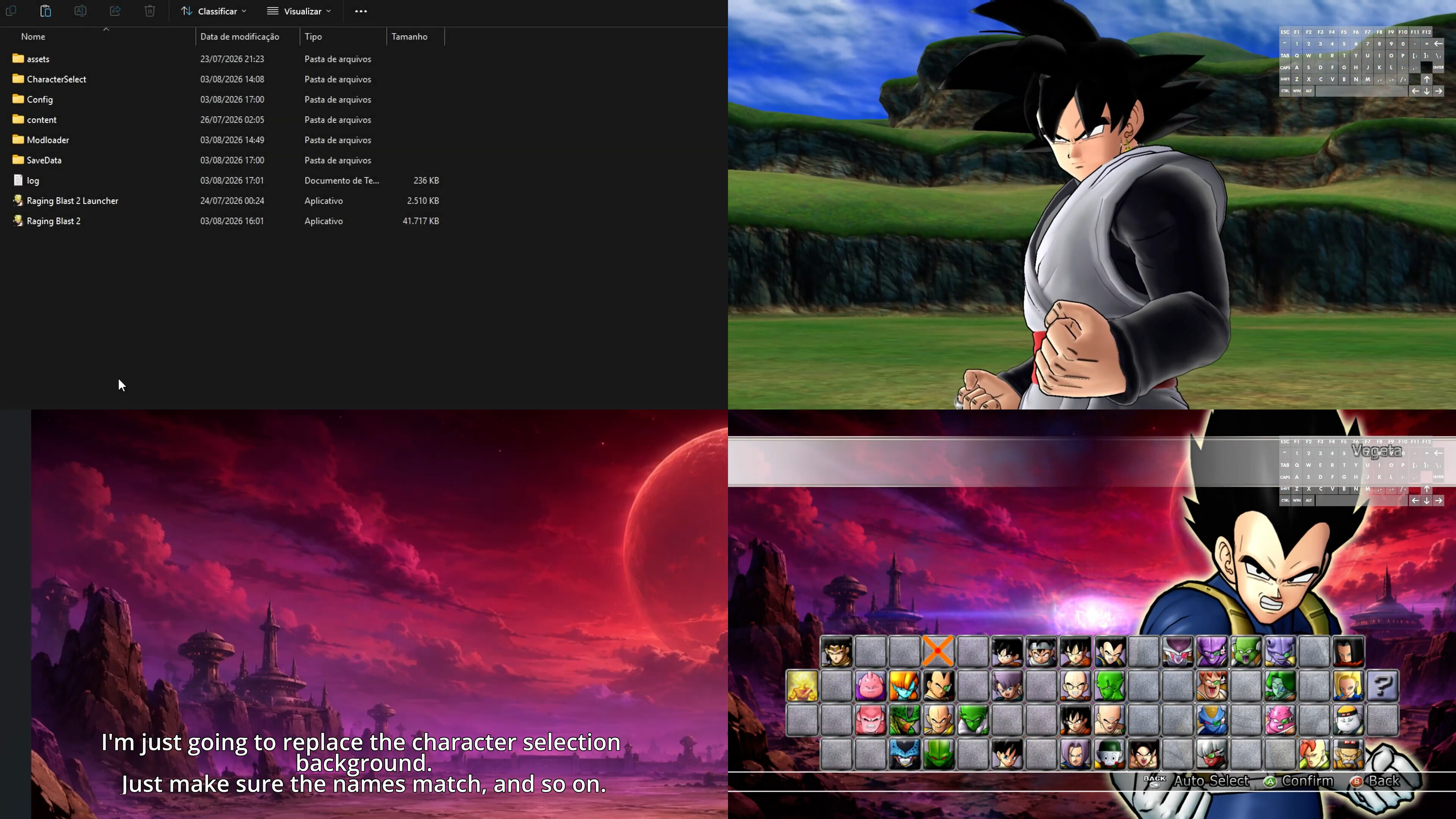The height and width of the screenshot is (819, 1456).
Task: Sort by the Data de modificação column header
Action: click(x=240, y=36)
